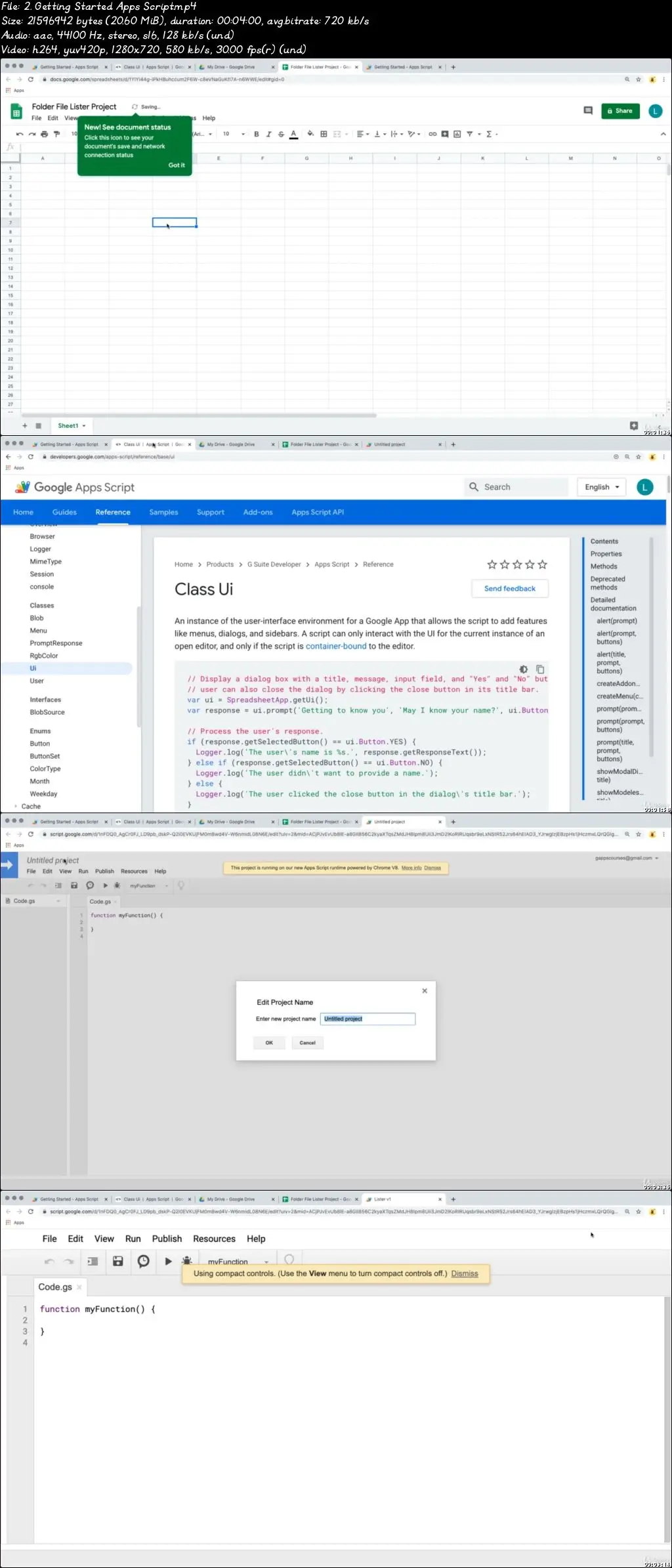
Task: Open triggers clock icon in Untitled project editor
Action: point(90,885)
